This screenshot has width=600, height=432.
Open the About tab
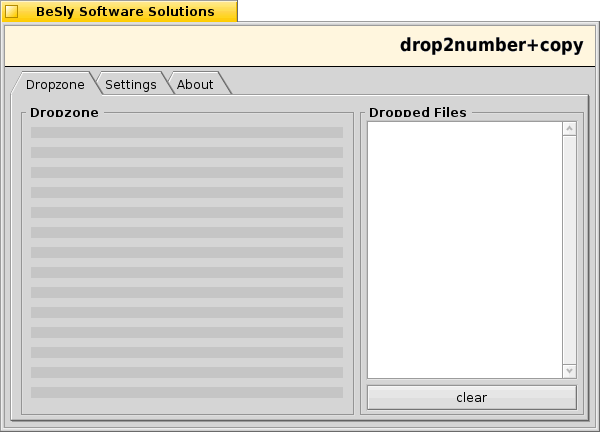pos(195,84)
